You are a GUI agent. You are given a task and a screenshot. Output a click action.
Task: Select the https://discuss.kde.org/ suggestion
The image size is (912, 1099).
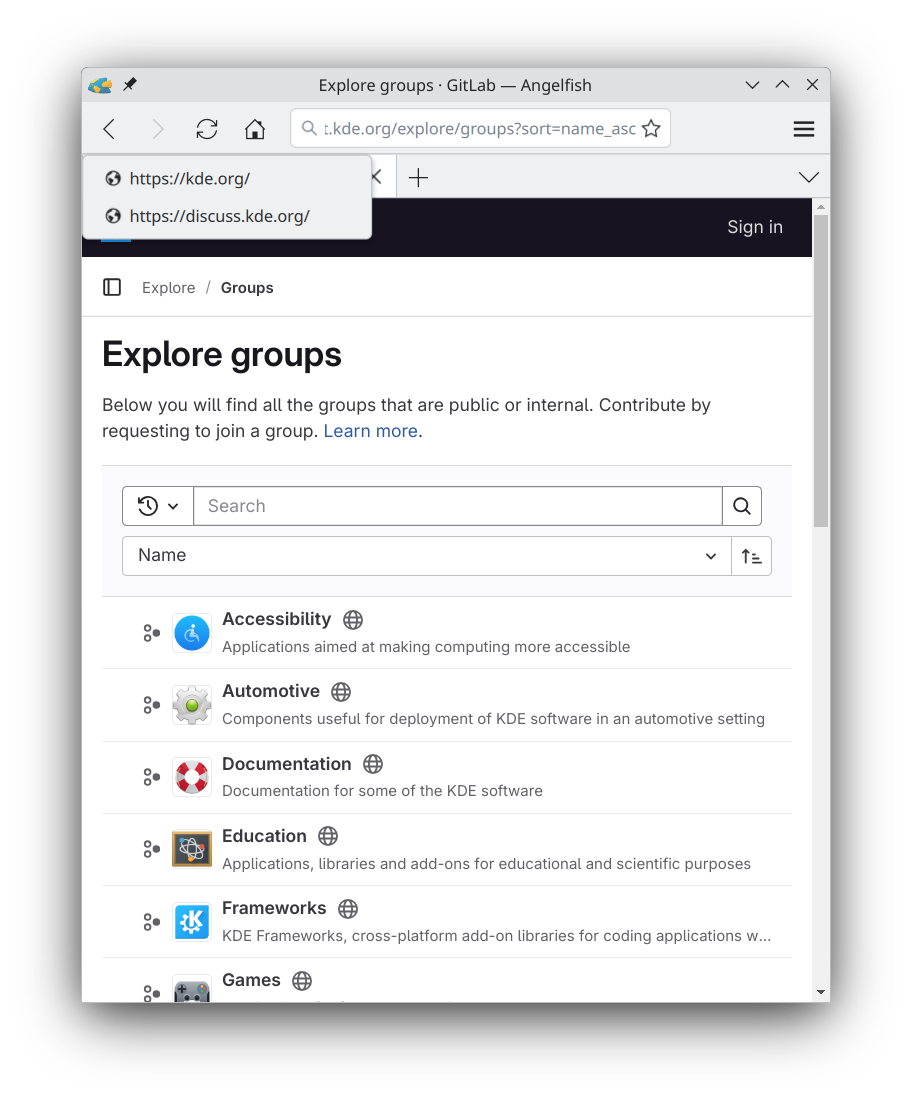click(x=227, y=217)
